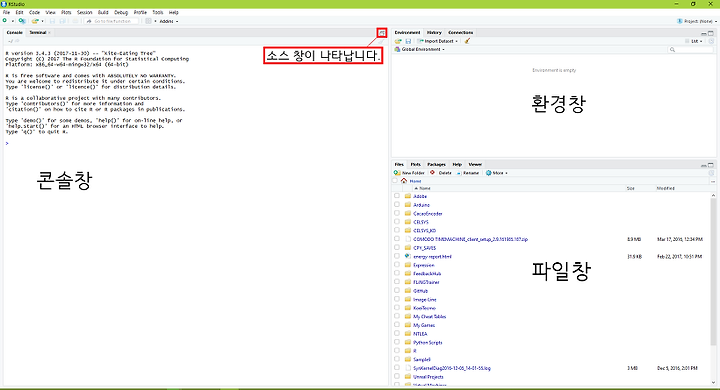Viewport: 720px width, 390px height.
Task: Sort files by the Modified column header
Action: coord(665,188)
